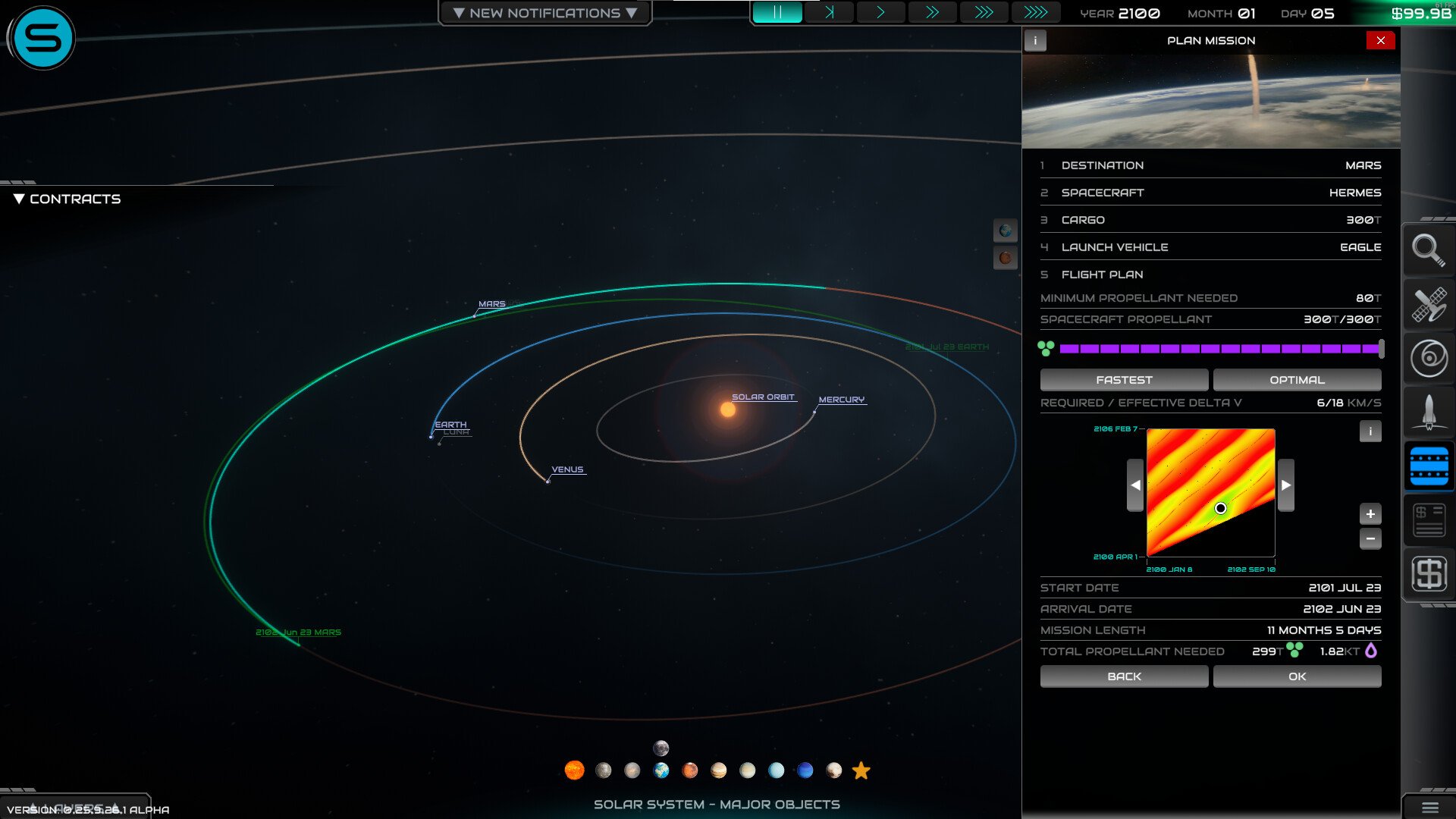Open the finance report icon in the sidebar
Image resolution: width=1456 pixels, height=819 pixels.
(1429, 519)
